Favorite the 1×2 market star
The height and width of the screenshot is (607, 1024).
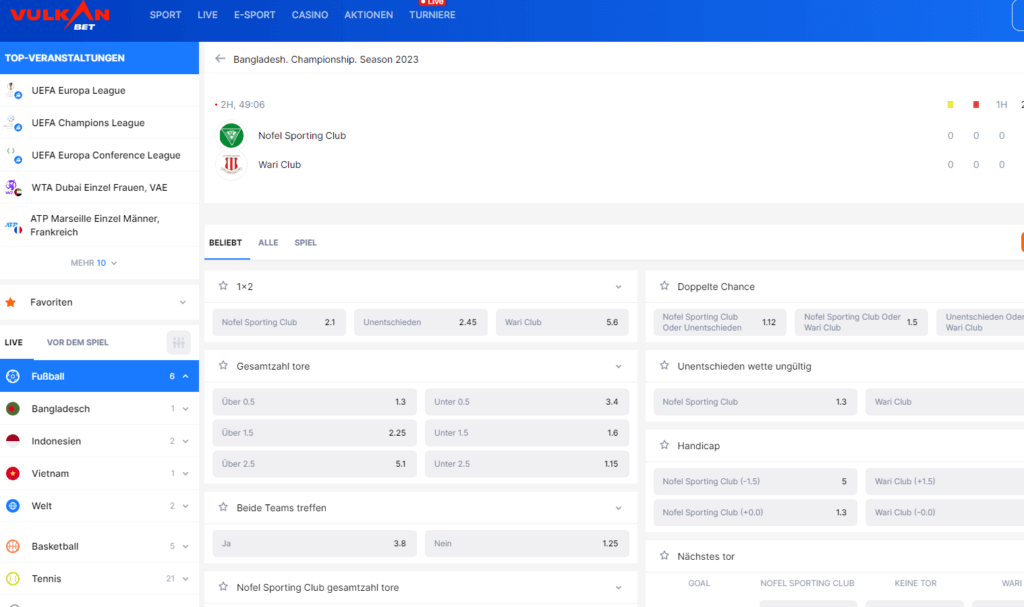coord(223,286)
